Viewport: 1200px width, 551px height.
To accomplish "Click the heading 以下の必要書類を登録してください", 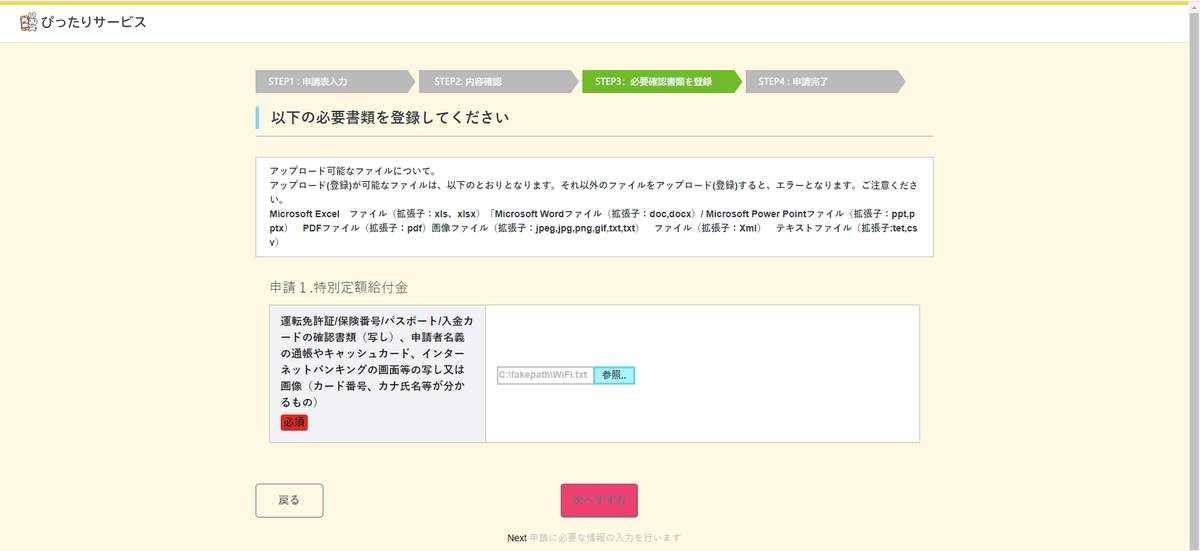I will coord(390,118).
